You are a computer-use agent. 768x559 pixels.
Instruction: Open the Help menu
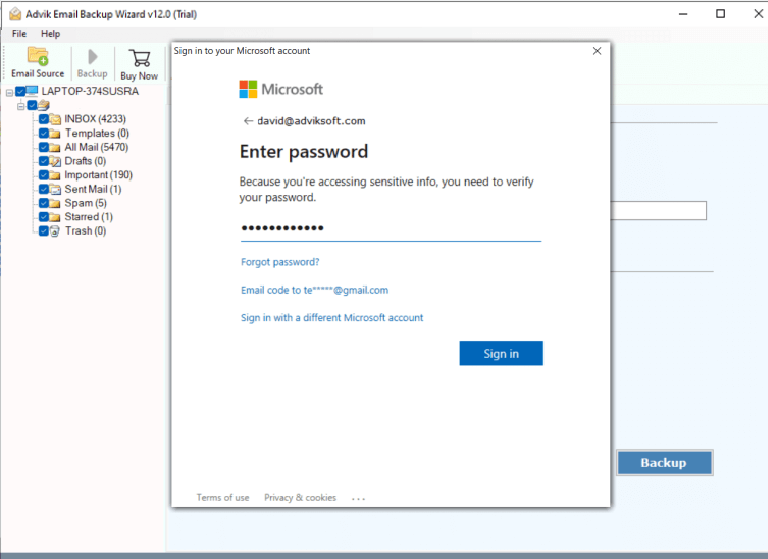[50, 34]
